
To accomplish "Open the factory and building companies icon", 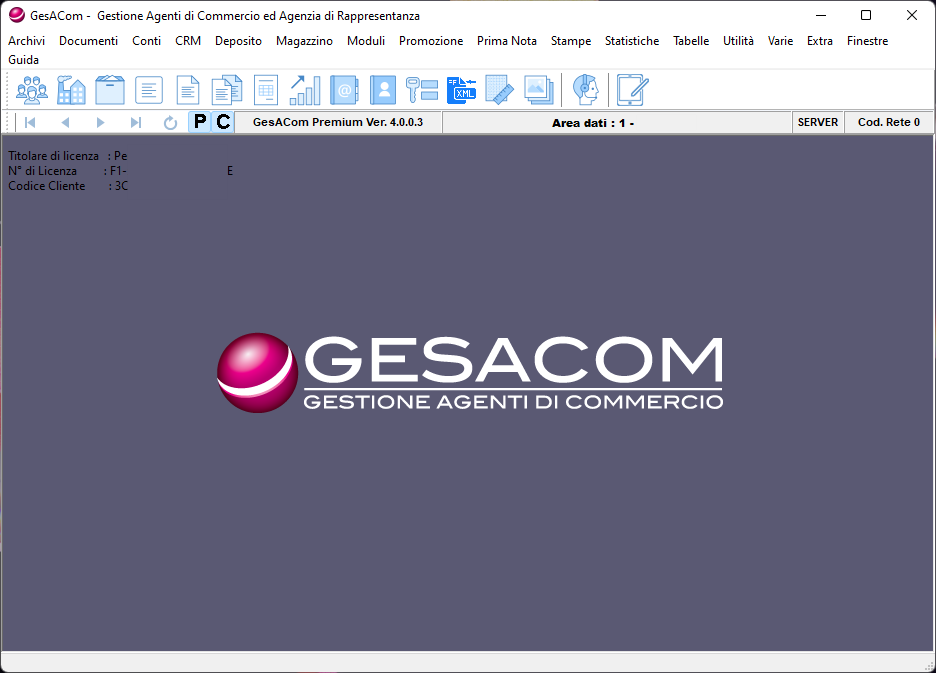I will click(71, 90).
